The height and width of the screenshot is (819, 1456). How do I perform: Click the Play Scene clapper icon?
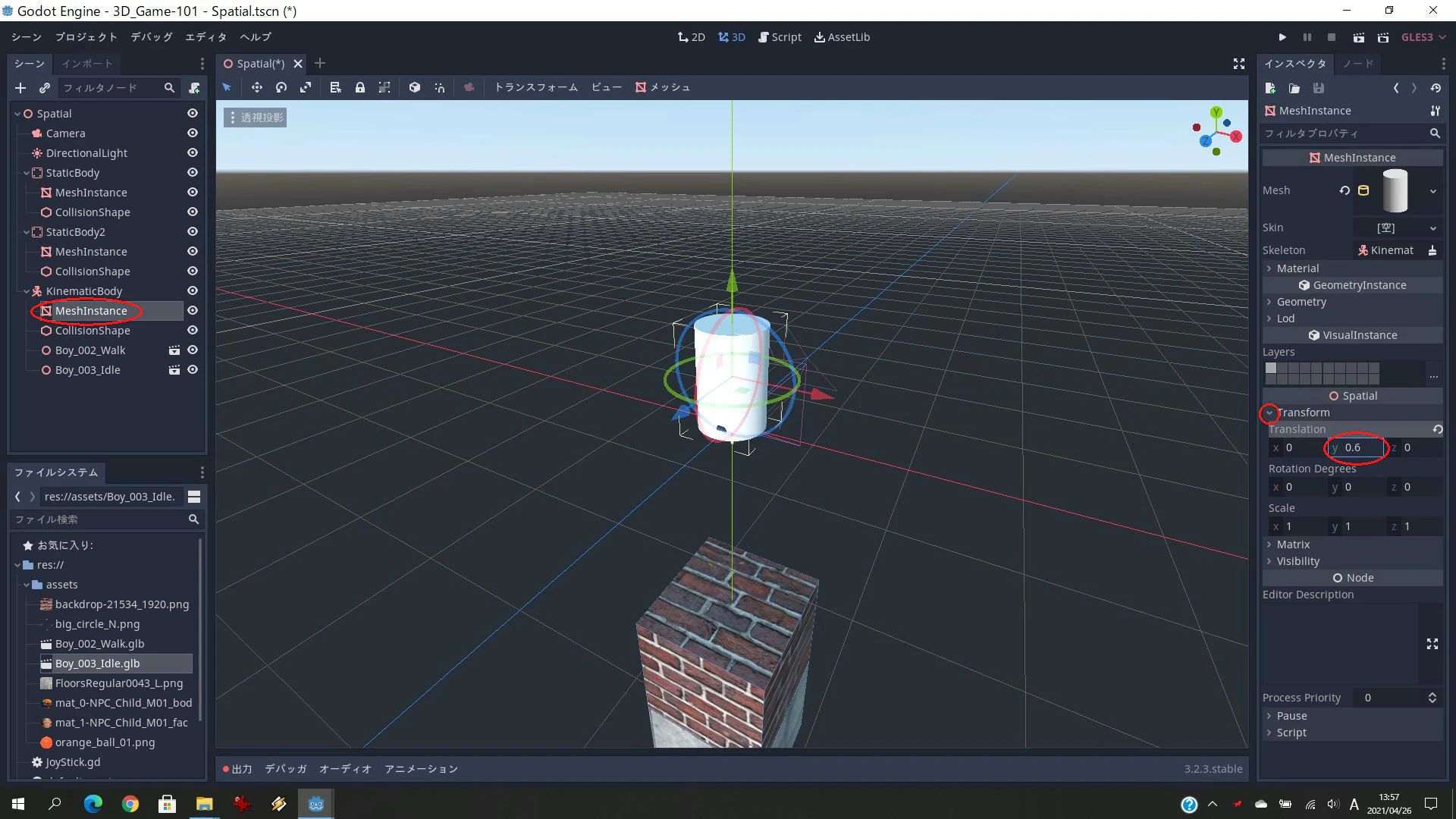(1358, 37)
